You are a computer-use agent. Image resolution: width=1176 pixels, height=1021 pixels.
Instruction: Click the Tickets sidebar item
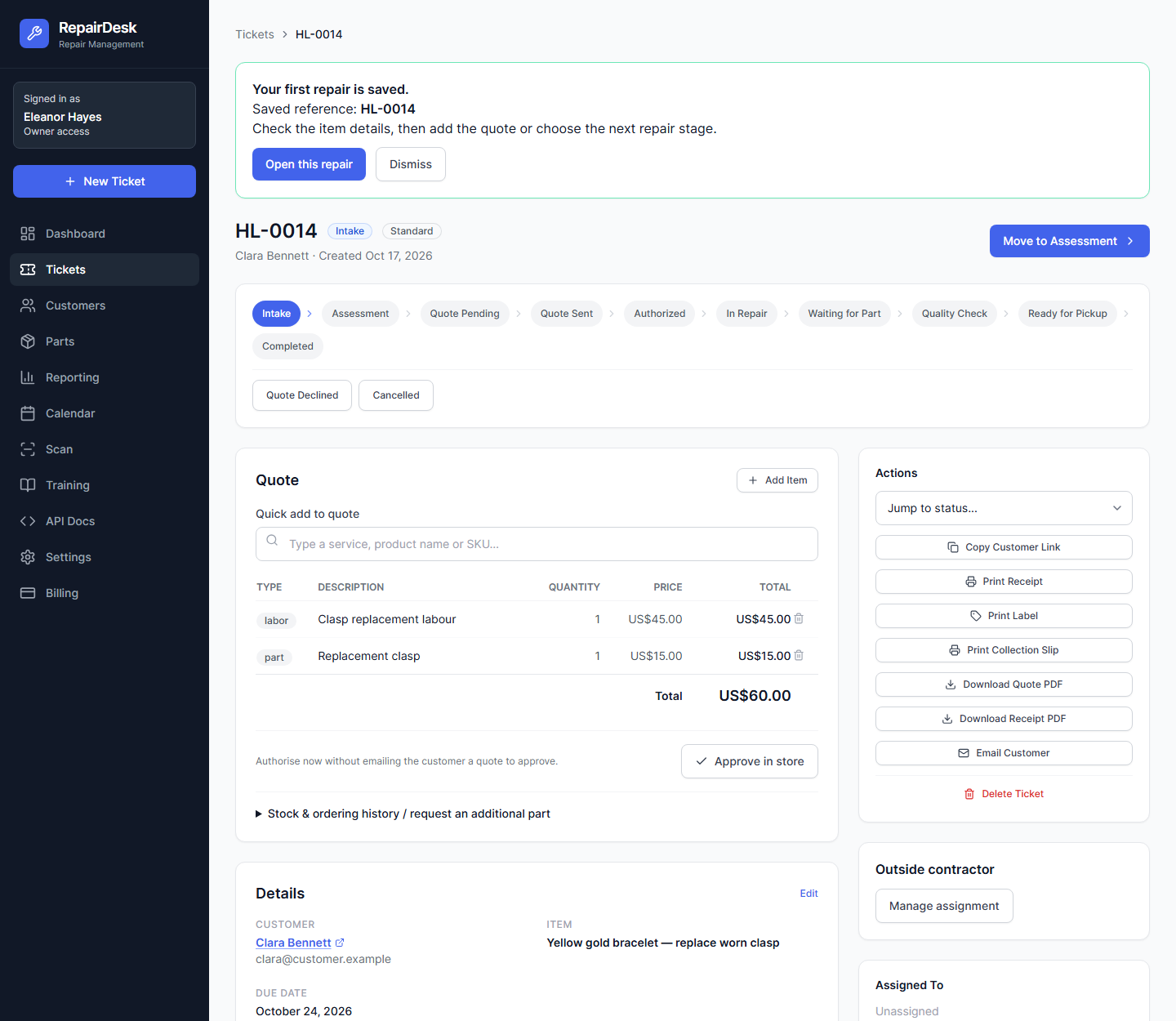(x=105, y=270)
